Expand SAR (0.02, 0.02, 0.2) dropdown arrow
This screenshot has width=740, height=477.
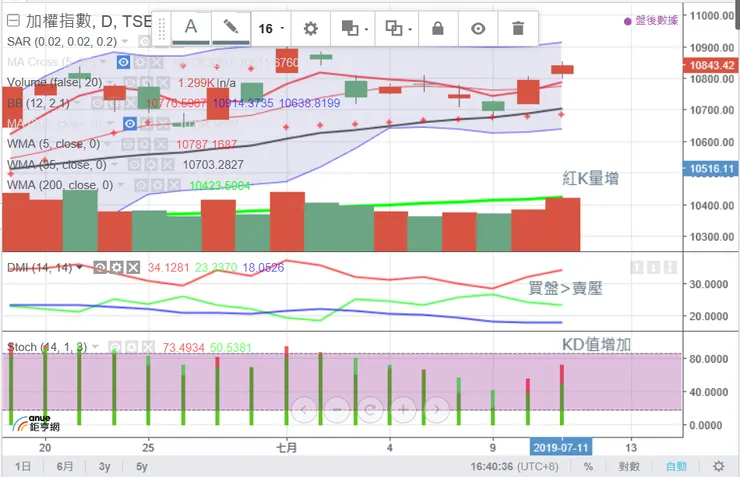[x=125, y=42]
